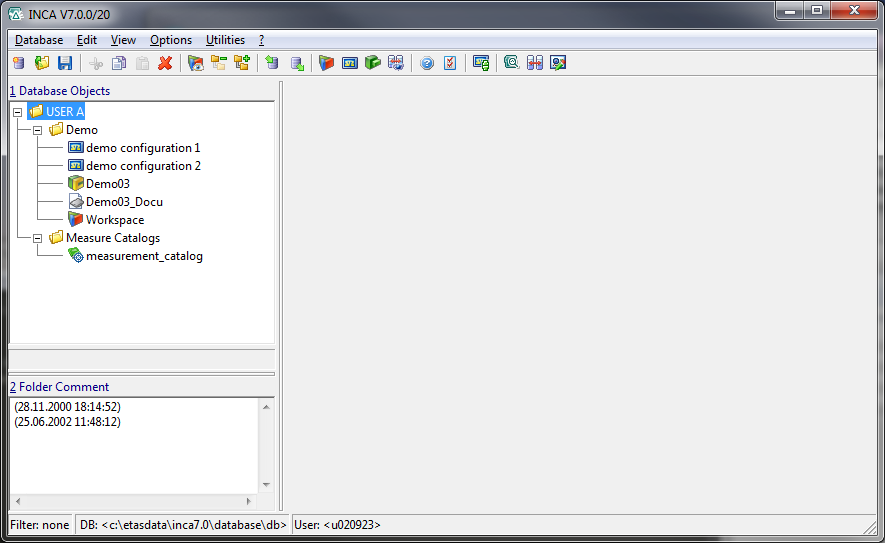
Task: Click the Folder Comment scroll down arrow
Action: (x=266, y=485)
